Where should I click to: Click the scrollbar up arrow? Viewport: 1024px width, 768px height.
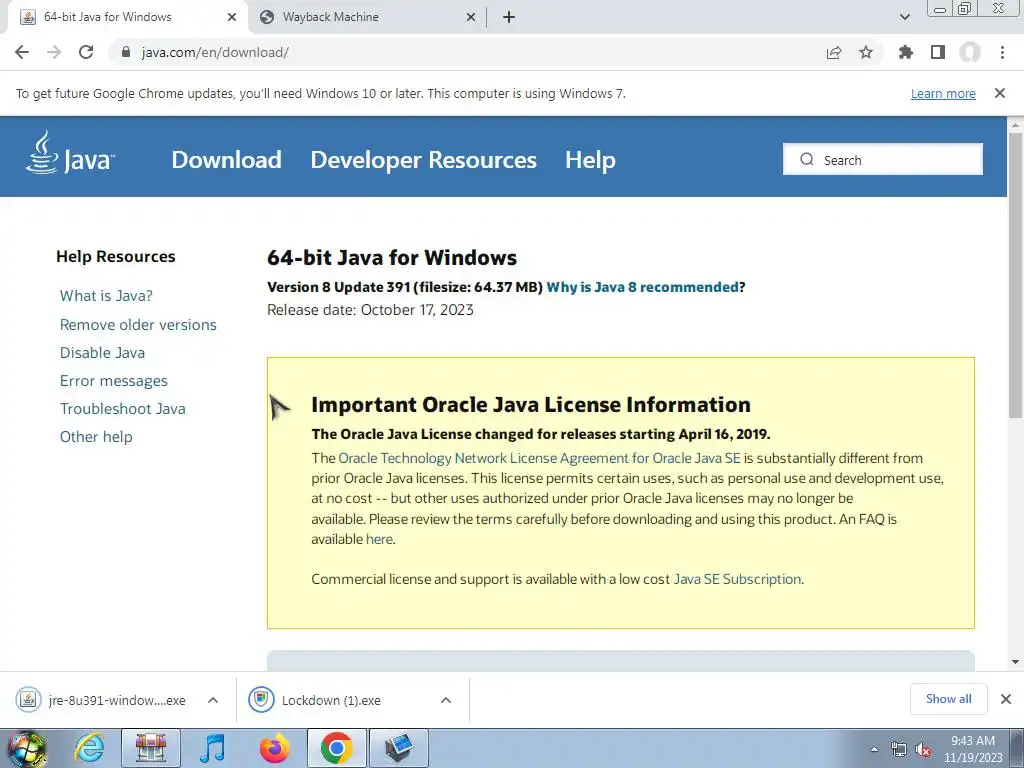(1015, 124)
